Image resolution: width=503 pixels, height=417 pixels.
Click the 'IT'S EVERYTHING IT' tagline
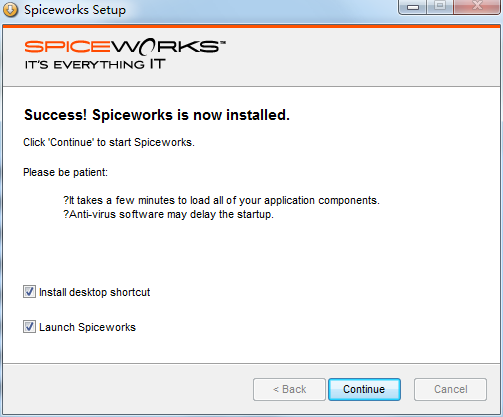[95, 64]
